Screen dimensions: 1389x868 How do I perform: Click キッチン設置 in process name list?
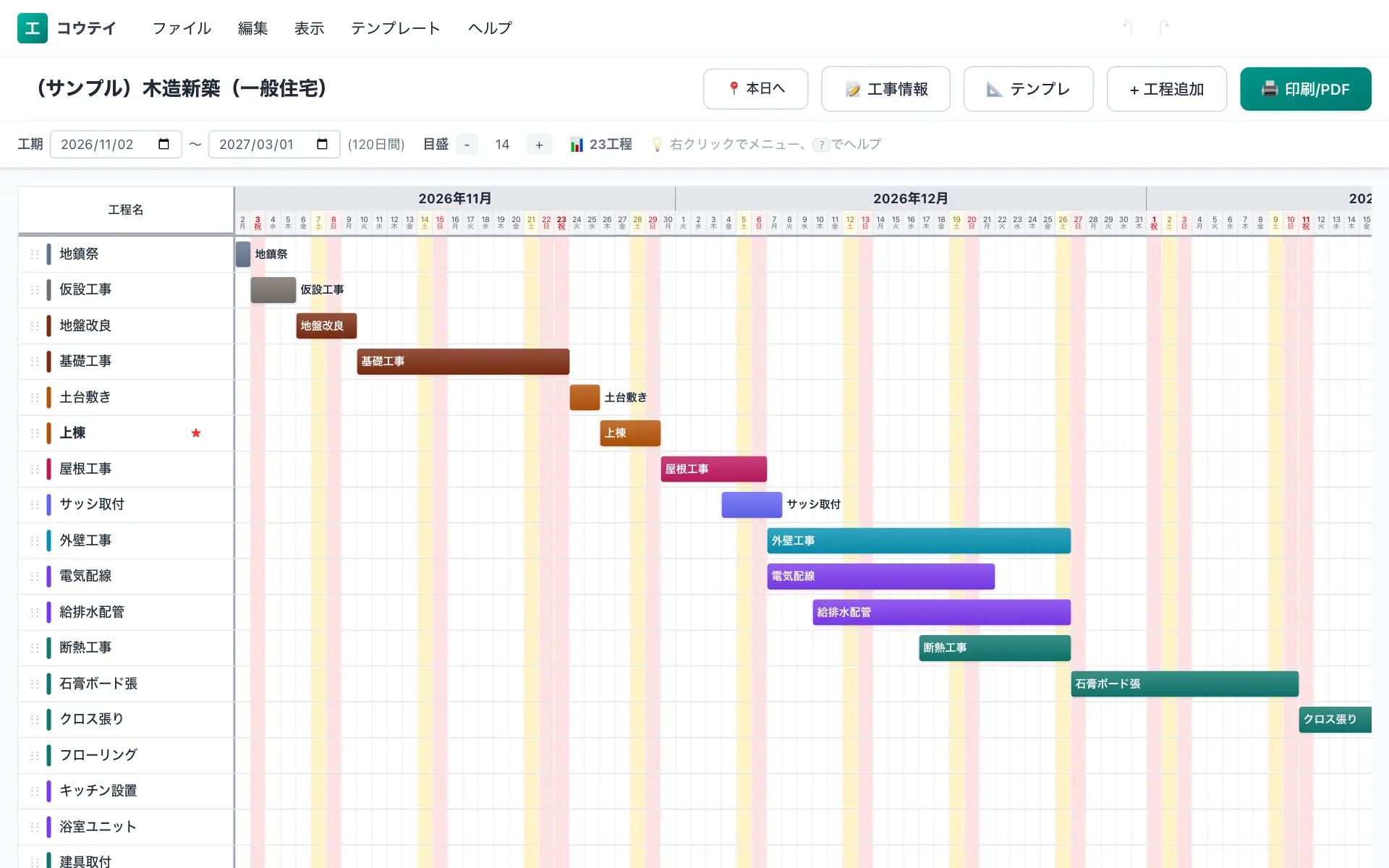click(98, 791)
